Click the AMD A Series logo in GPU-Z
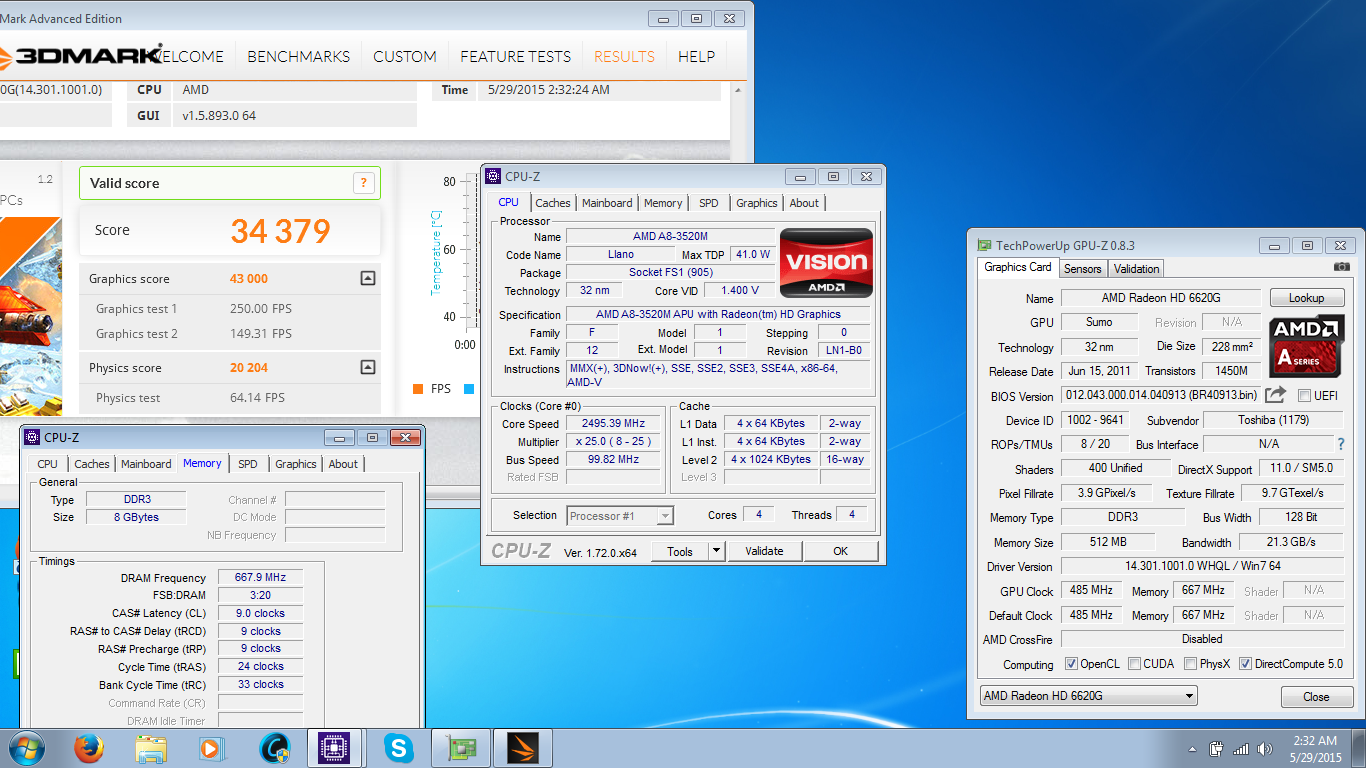The width and height of the screenshot is (1366, 768). (x=1307, y=345)
